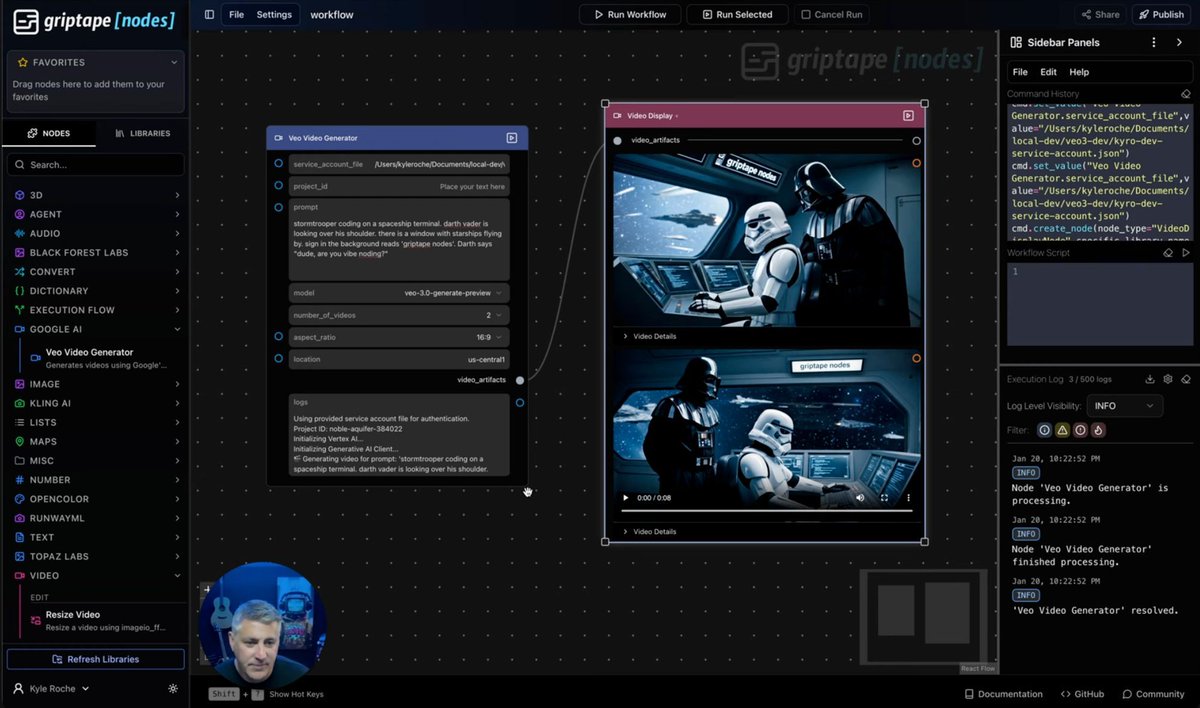
Task: Mute the second video in Video Display
Action: [x=860, y=497]
